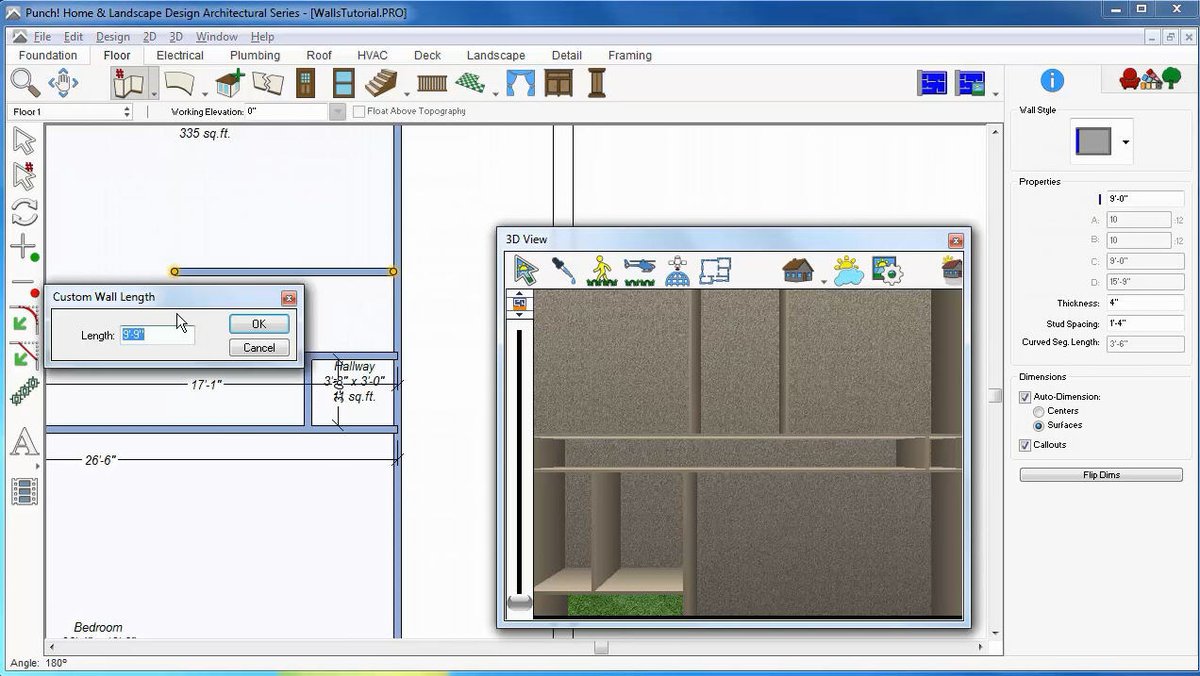This screenshot has width=1200, height=676.
Task: Click the blue info icon in right panel
Action: 1052,81
